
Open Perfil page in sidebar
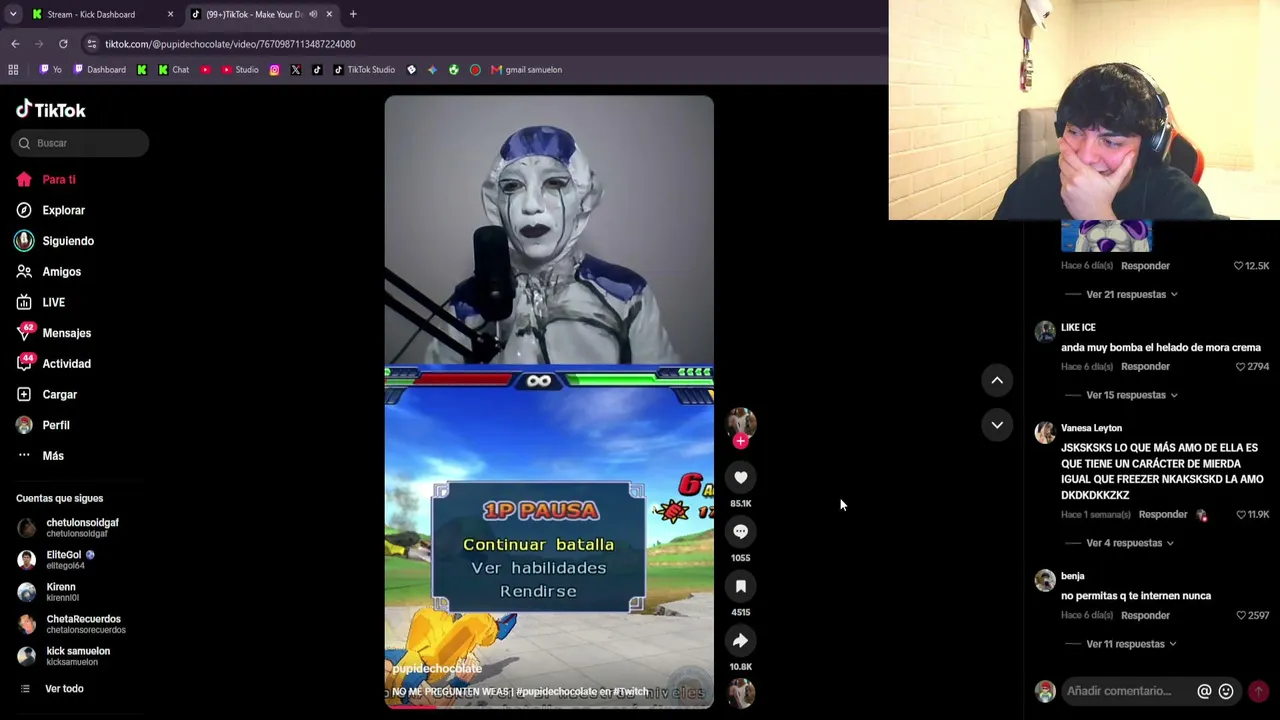tap(43, 425)
